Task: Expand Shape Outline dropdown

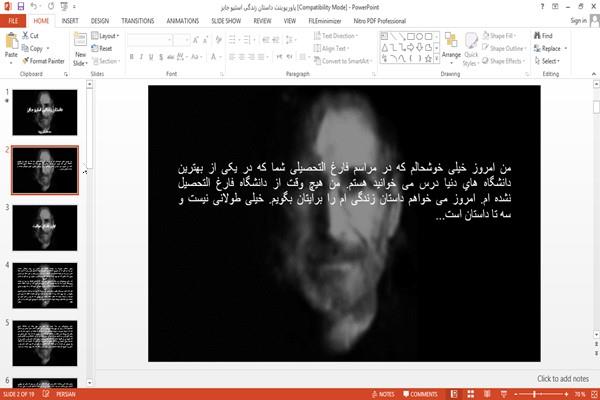Action: point(504,48)
